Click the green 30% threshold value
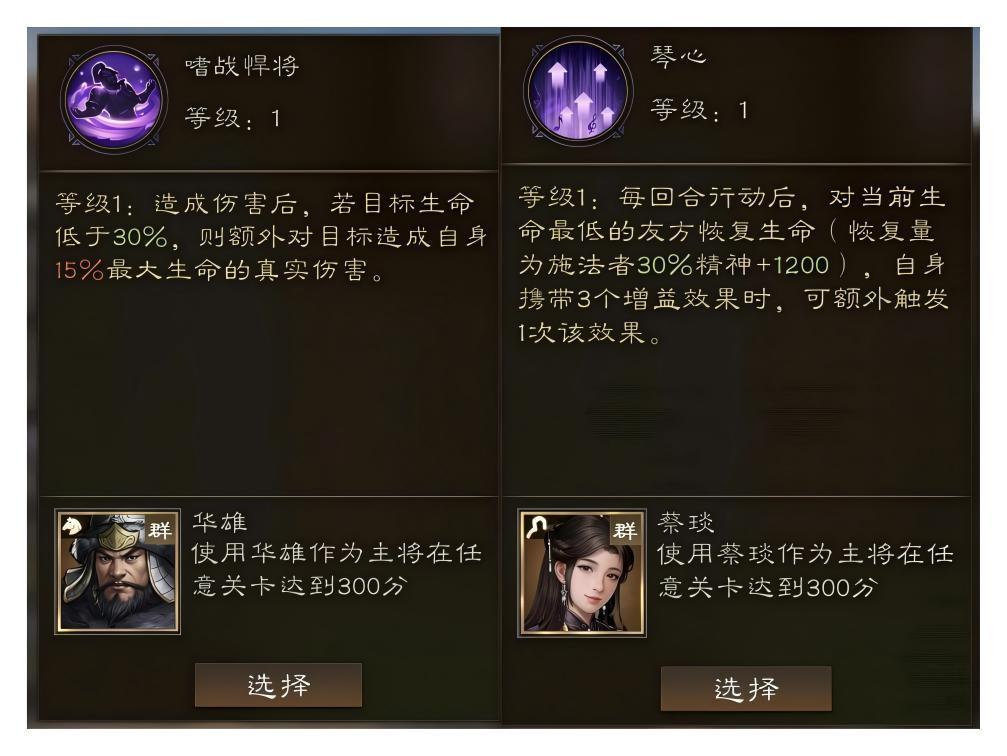This screenshot has height=756, width=1007. tap(141, 237)
